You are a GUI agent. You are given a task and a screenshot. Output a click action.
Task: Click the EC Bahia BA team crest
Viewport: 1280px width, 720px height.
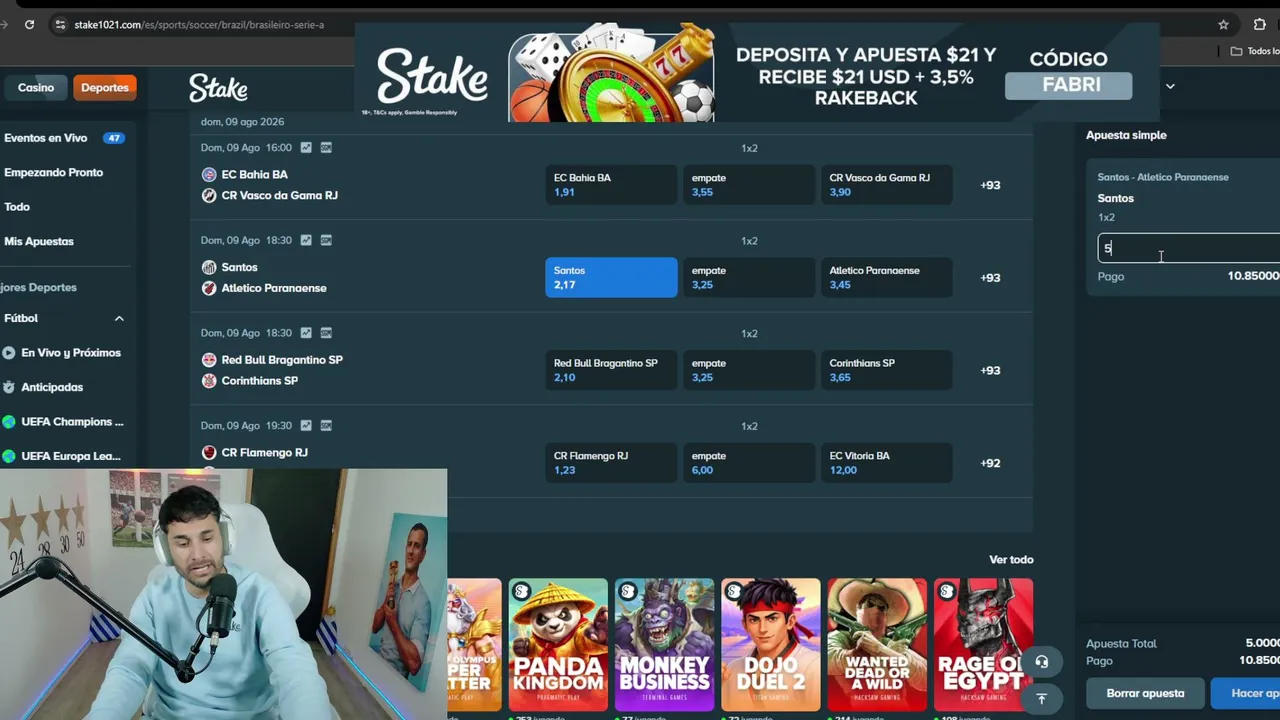(x=209, y=175)
